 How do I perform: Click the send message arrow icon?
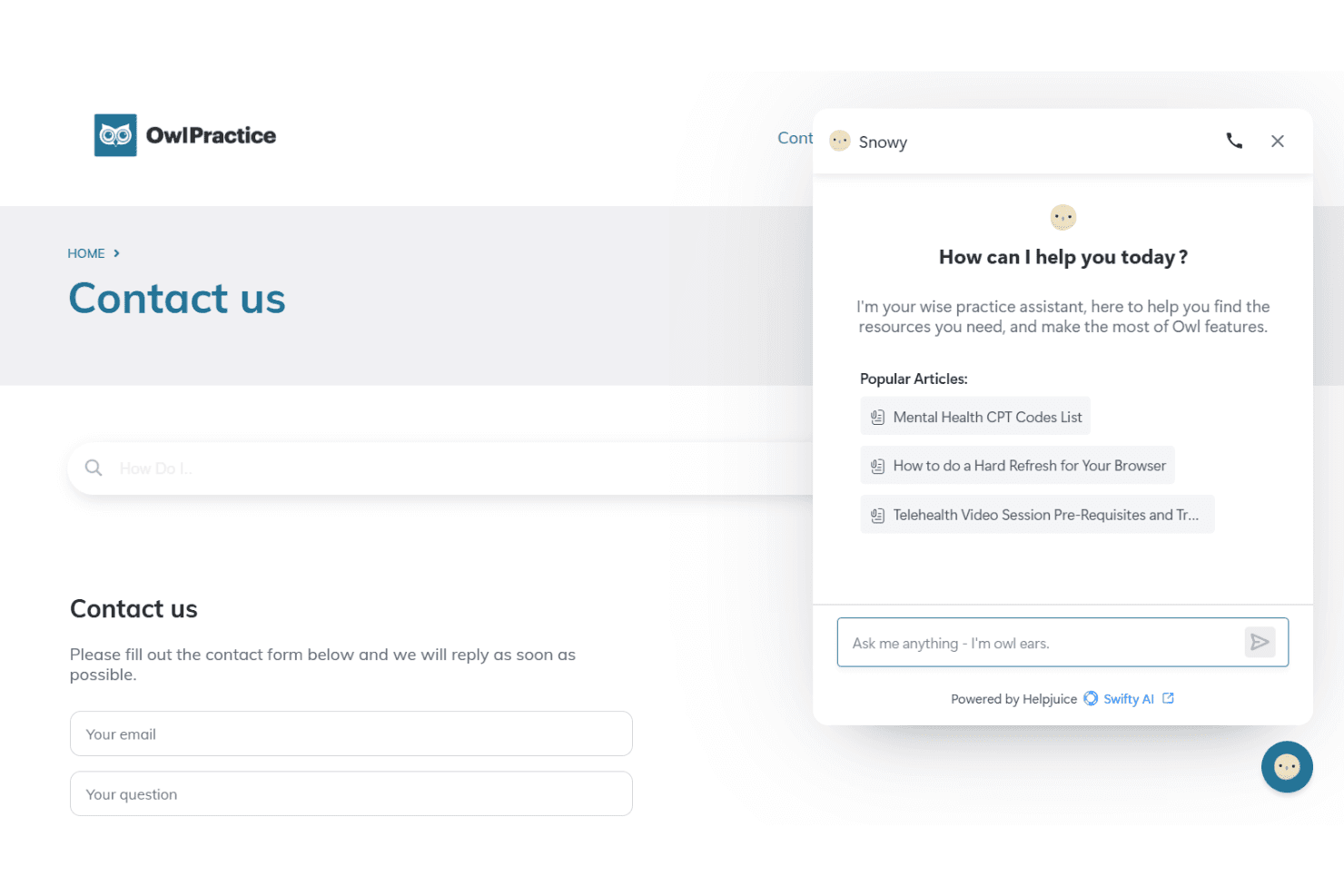click(x=1260, y=643)
